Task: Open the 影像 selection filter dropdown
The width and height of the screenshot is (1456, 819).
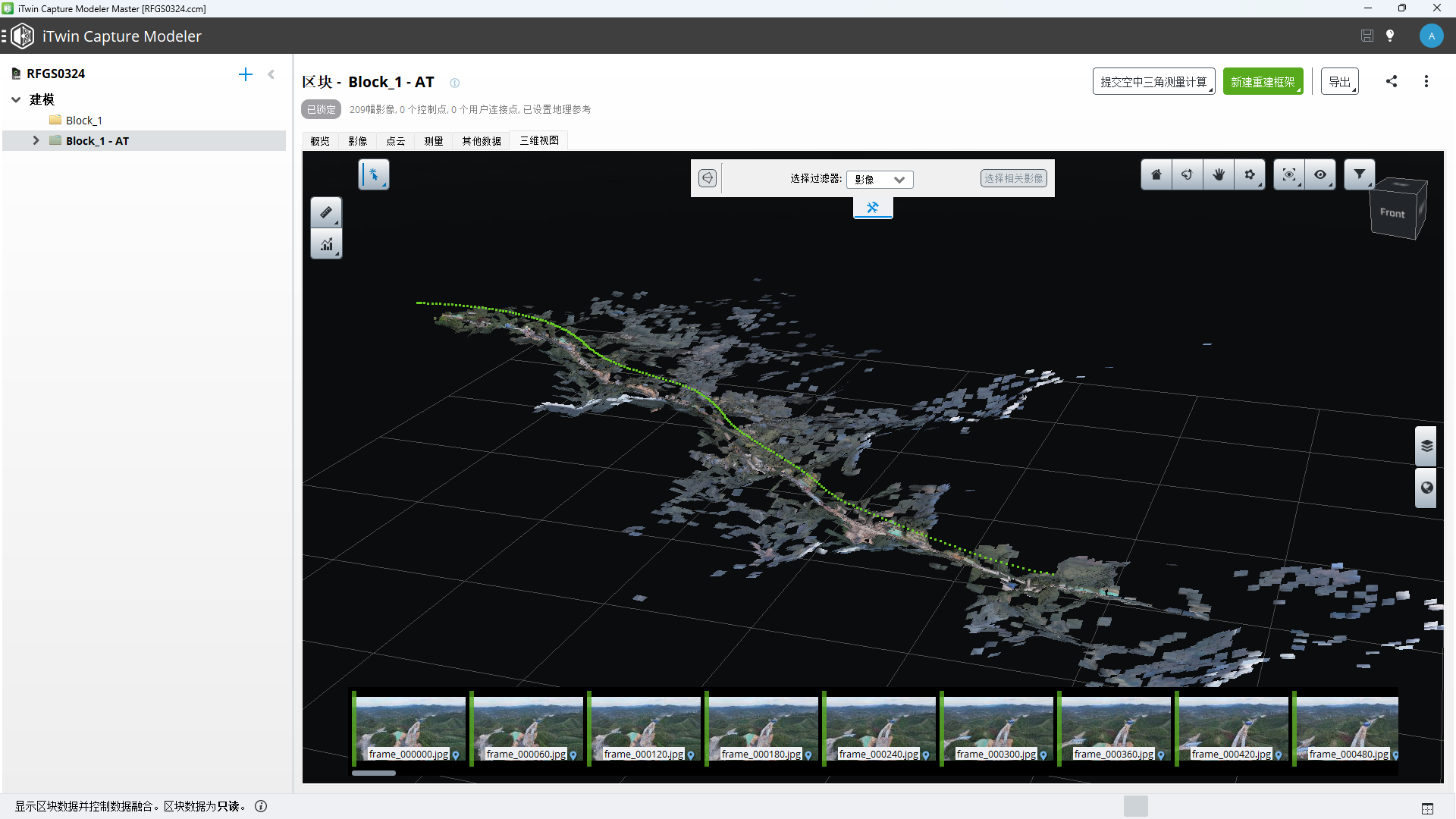Action: point(880,180)
